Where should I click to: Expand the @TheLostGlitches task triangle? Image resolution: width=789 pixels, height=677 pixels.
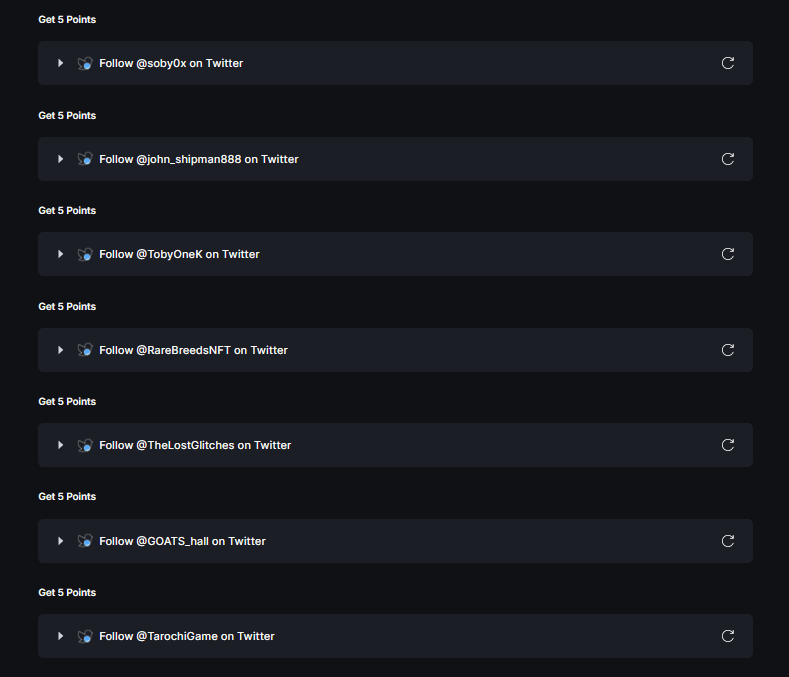[61, 445]
